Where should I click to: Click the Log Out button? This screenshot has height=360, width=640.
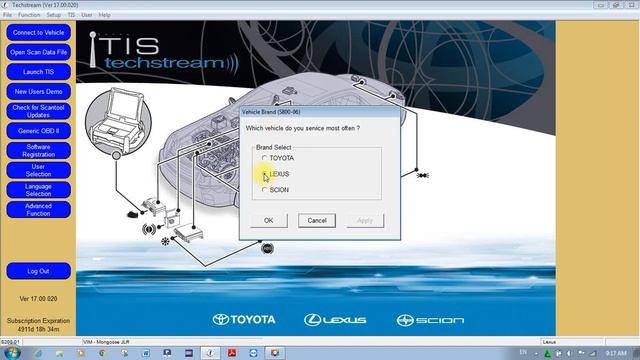click(x=38, y=271)
